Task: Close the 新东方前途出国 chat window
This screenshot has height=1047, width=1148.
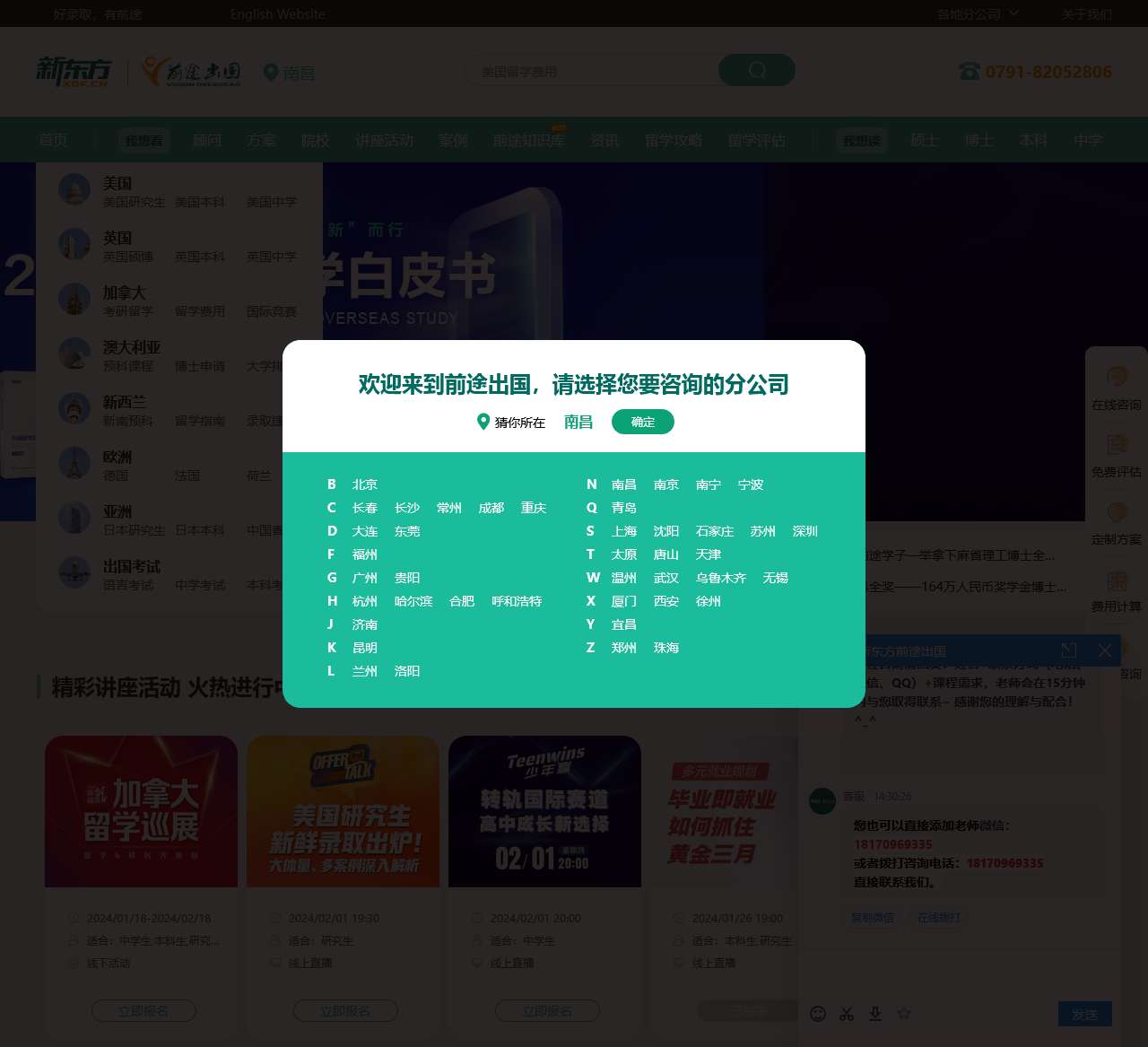Action: pyautogui.click(x=1104, y=650)
